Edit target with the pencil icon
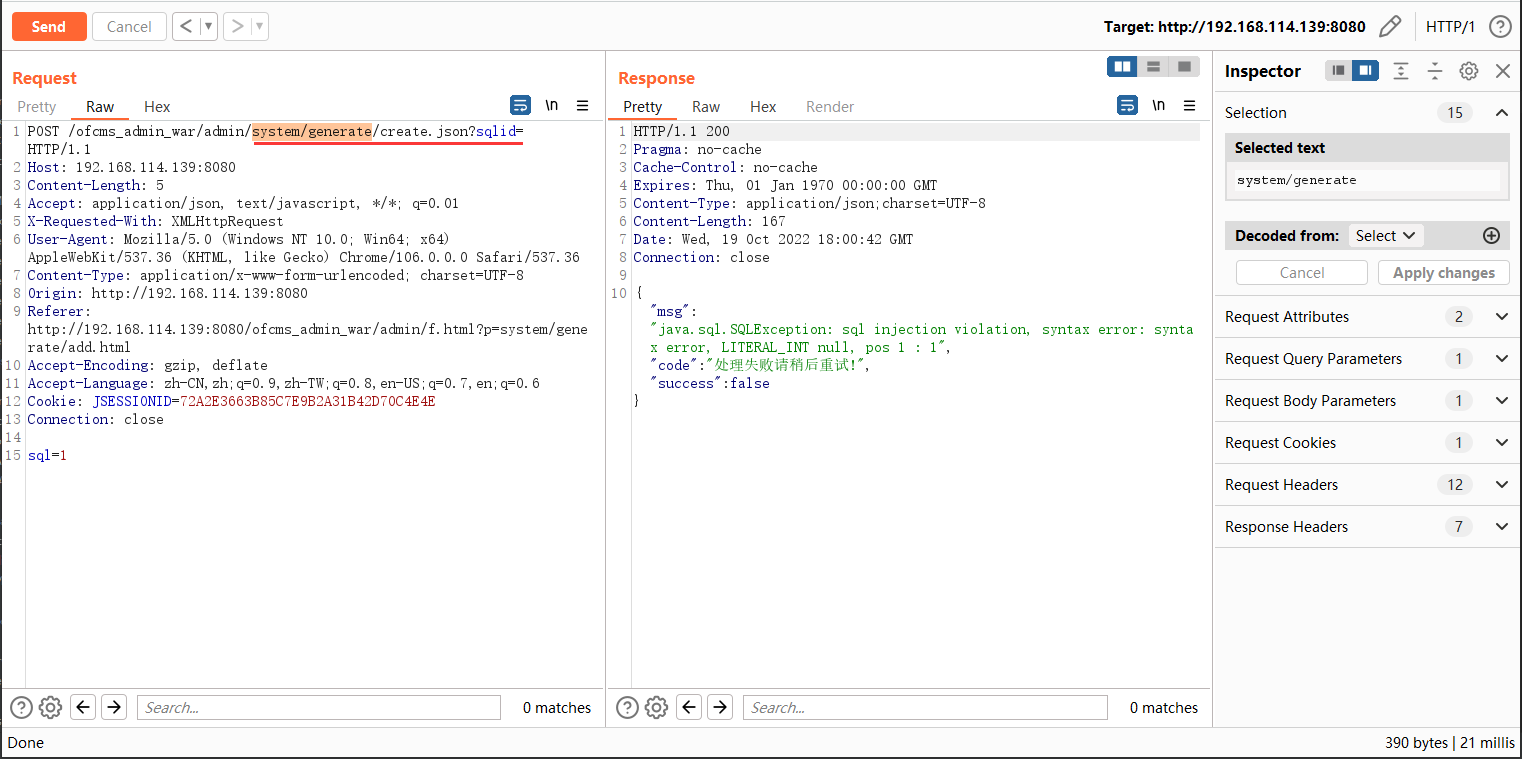 tap(1390, 27)
